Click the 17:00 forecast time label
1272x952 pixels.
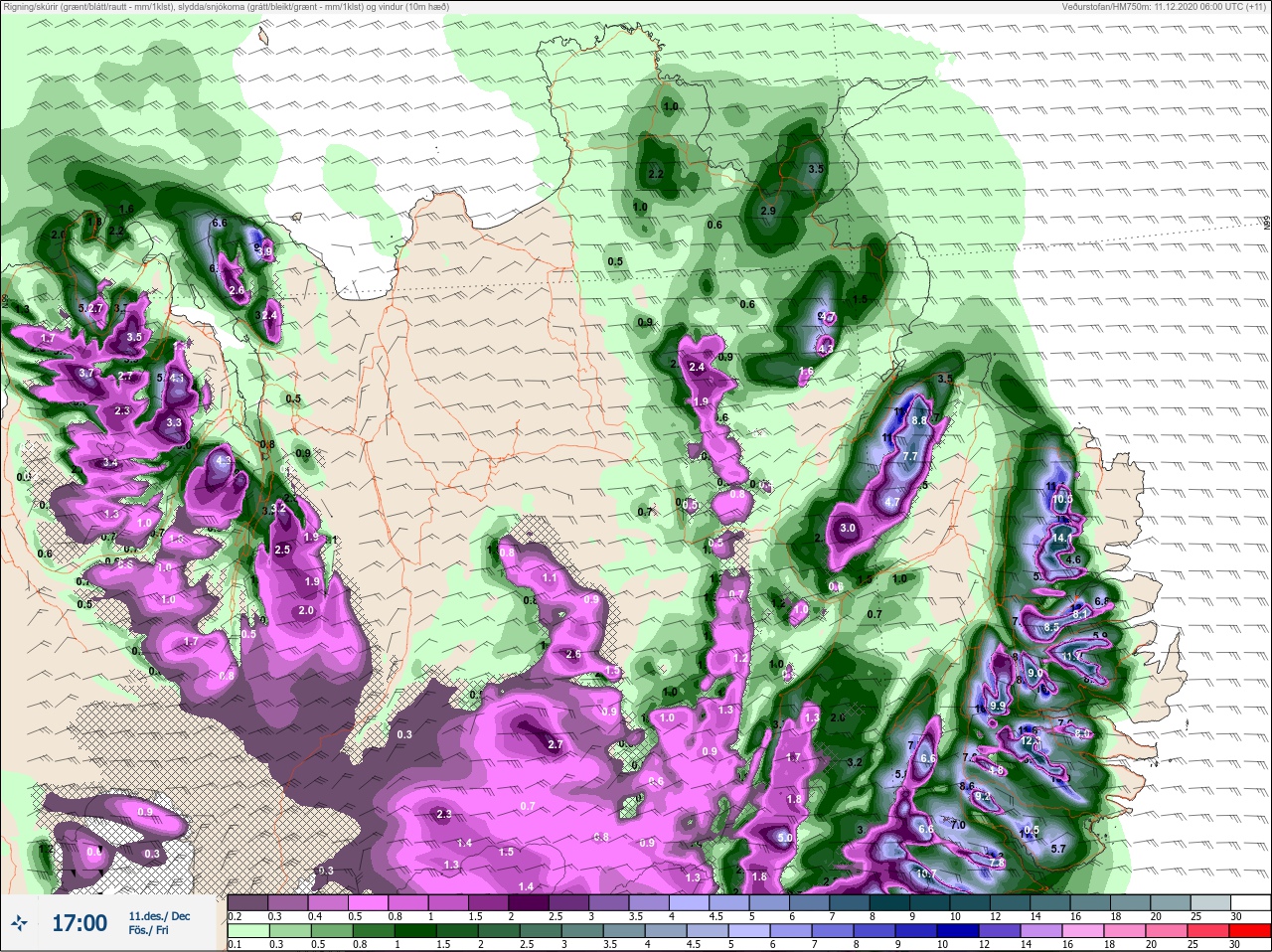[79, 923]
